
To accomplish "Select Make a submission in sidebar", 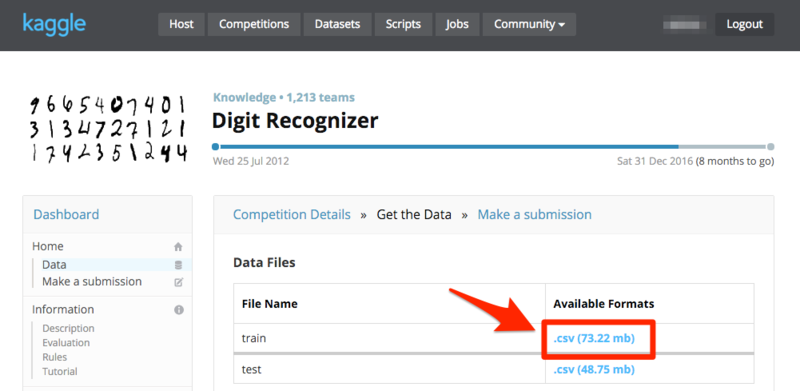I will click(92, 282).
